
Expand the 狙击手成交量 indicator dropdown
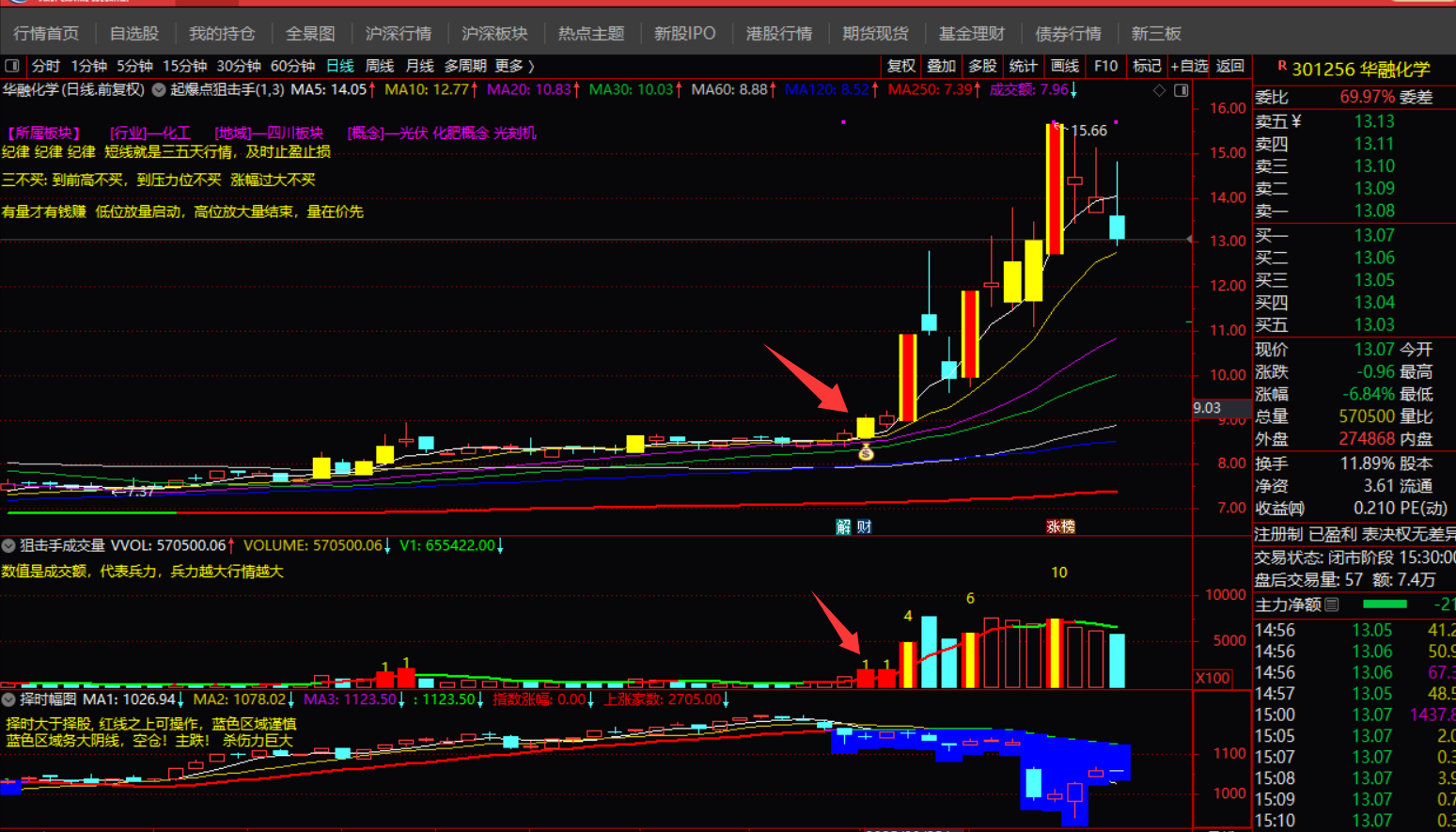tap(8, 545)
